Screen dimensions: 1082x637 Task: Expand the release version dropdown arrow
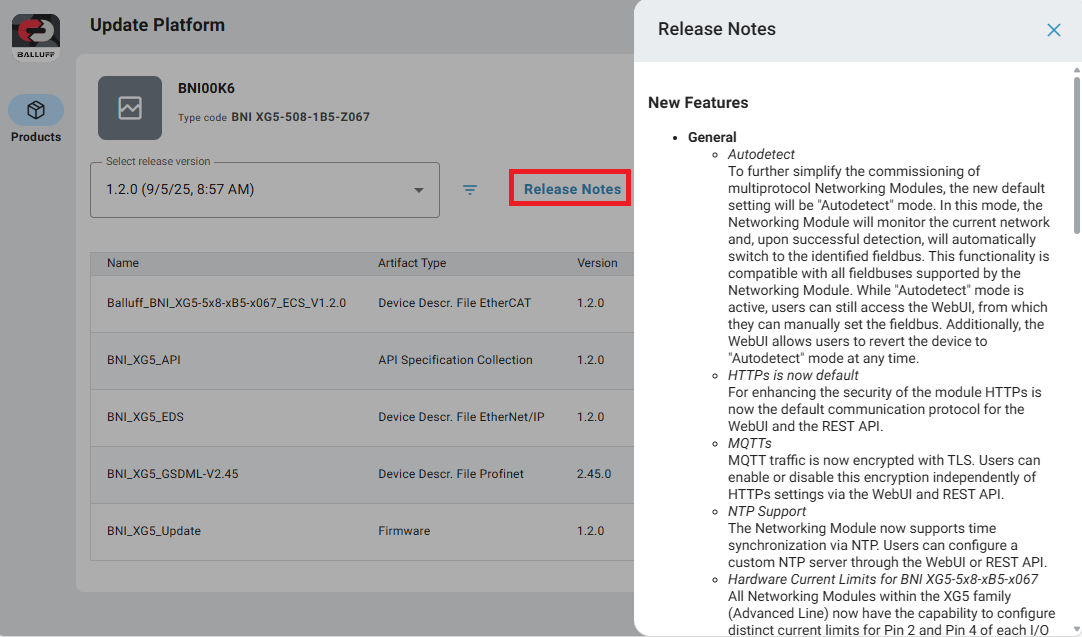(418, 190)
